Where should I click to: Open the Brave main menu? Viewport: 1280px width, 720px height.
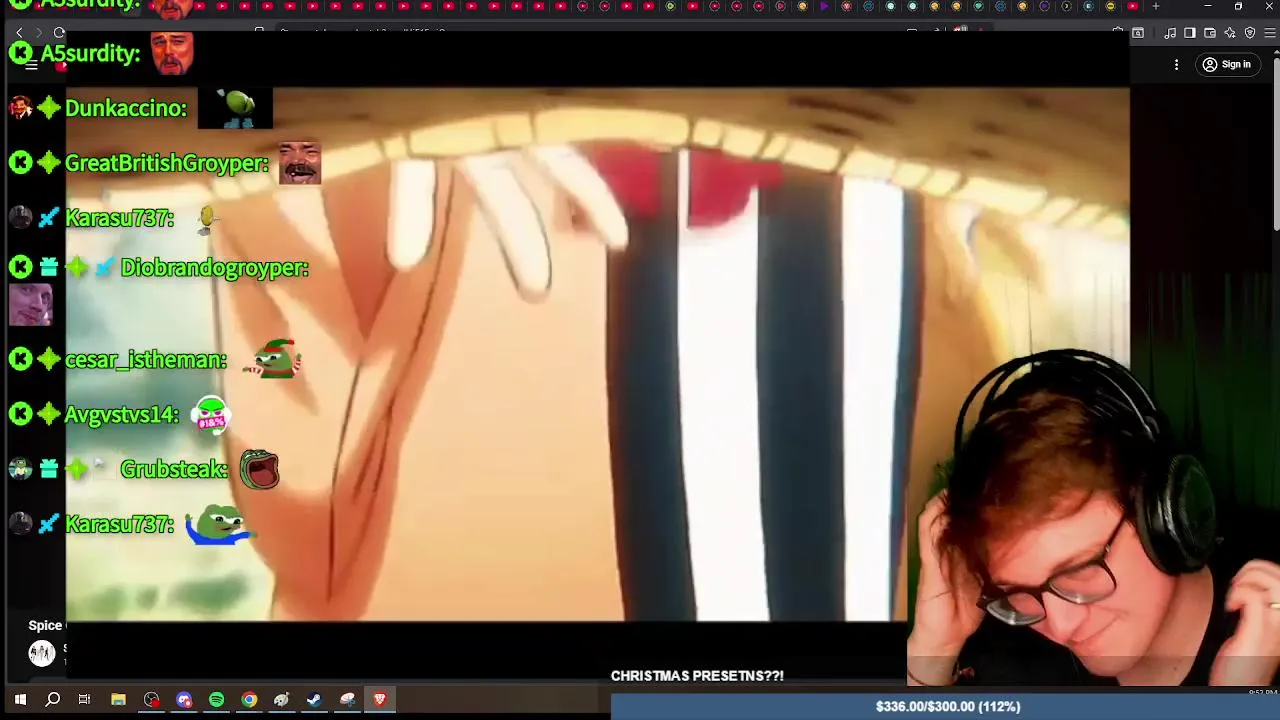tap(1270, 33)
